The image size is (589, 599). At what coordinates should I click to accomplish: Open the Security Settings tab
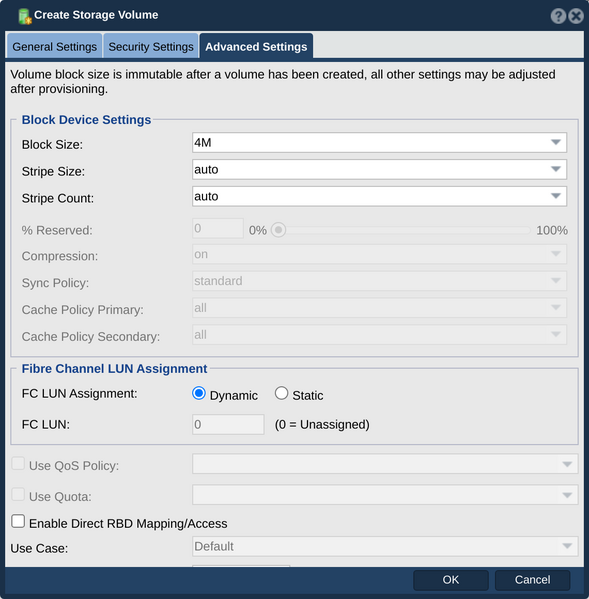151,46
